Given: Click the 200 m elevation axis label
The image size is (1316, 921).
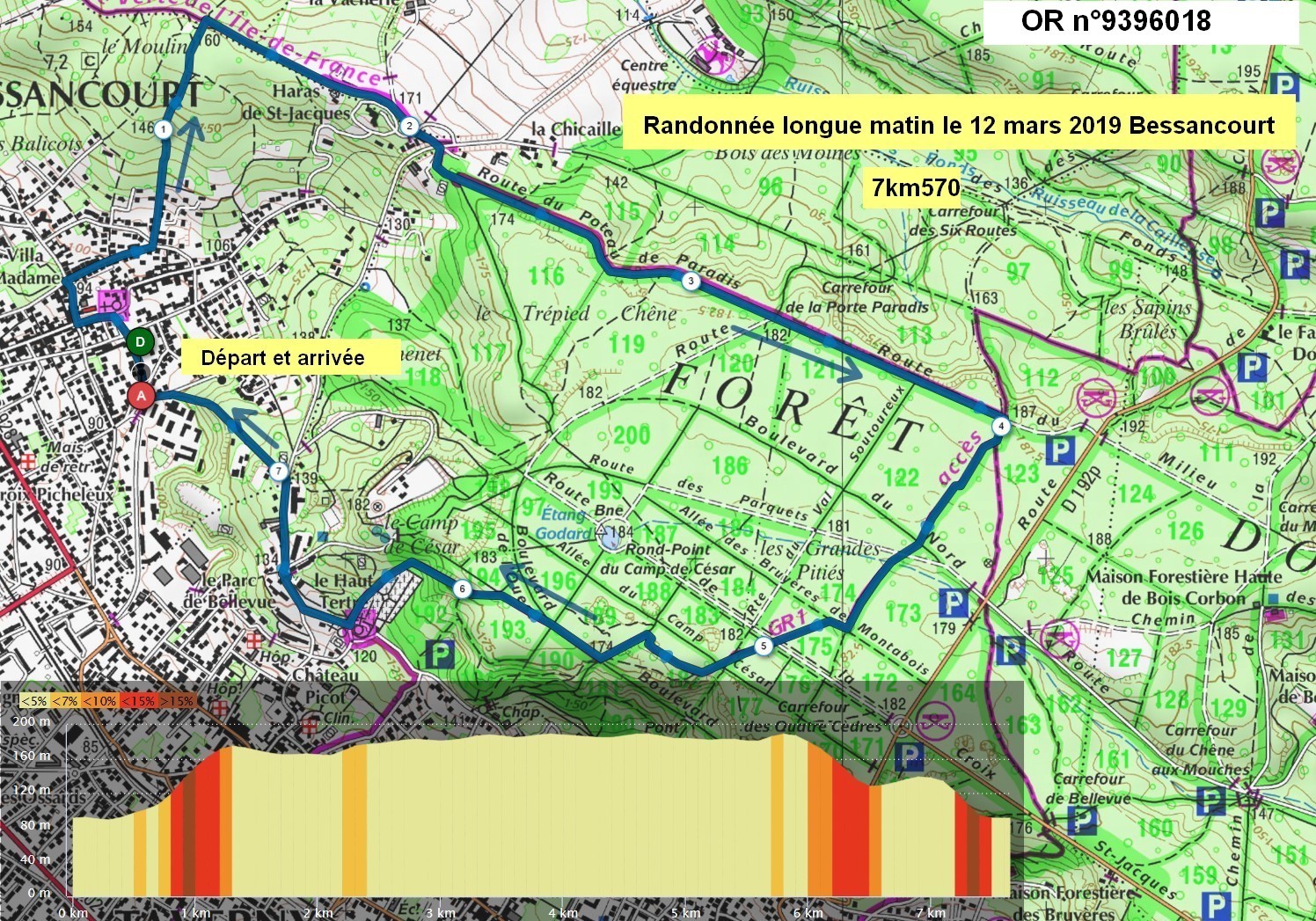Looking at the screenshot, I should coord(33,721).
